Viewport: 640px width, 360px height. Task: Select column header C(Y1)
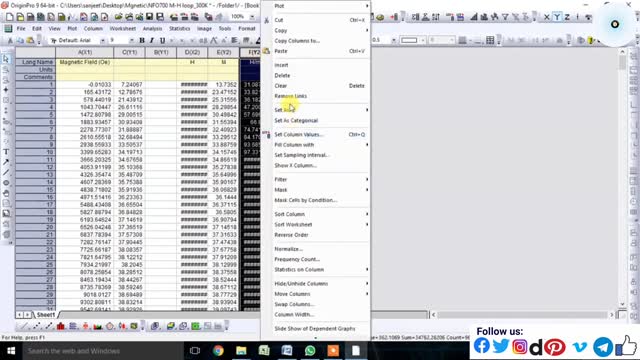[129, 52]
